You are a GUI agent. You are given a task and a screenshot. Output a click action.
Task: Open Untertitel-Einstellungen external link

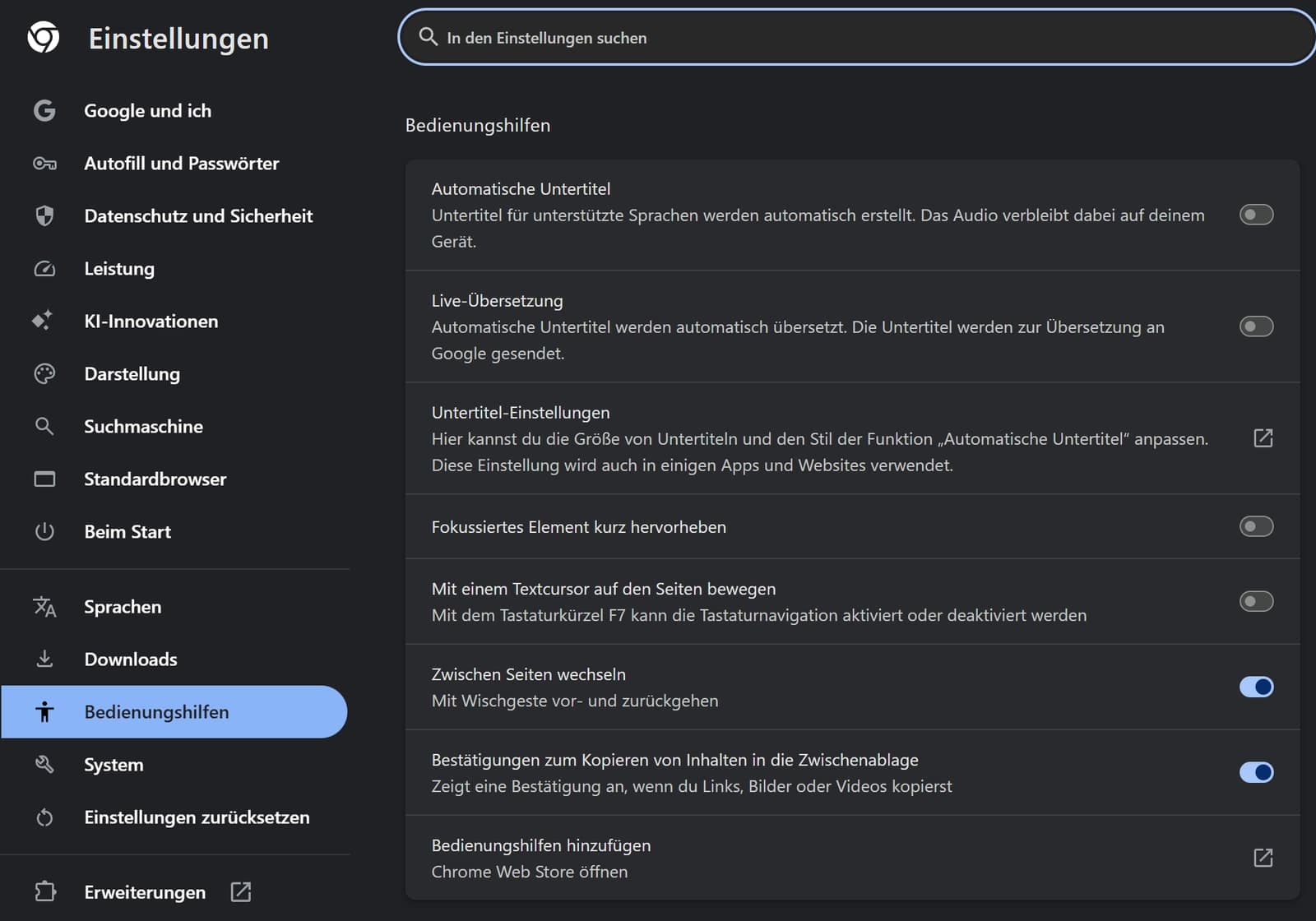click(1263, 438)
